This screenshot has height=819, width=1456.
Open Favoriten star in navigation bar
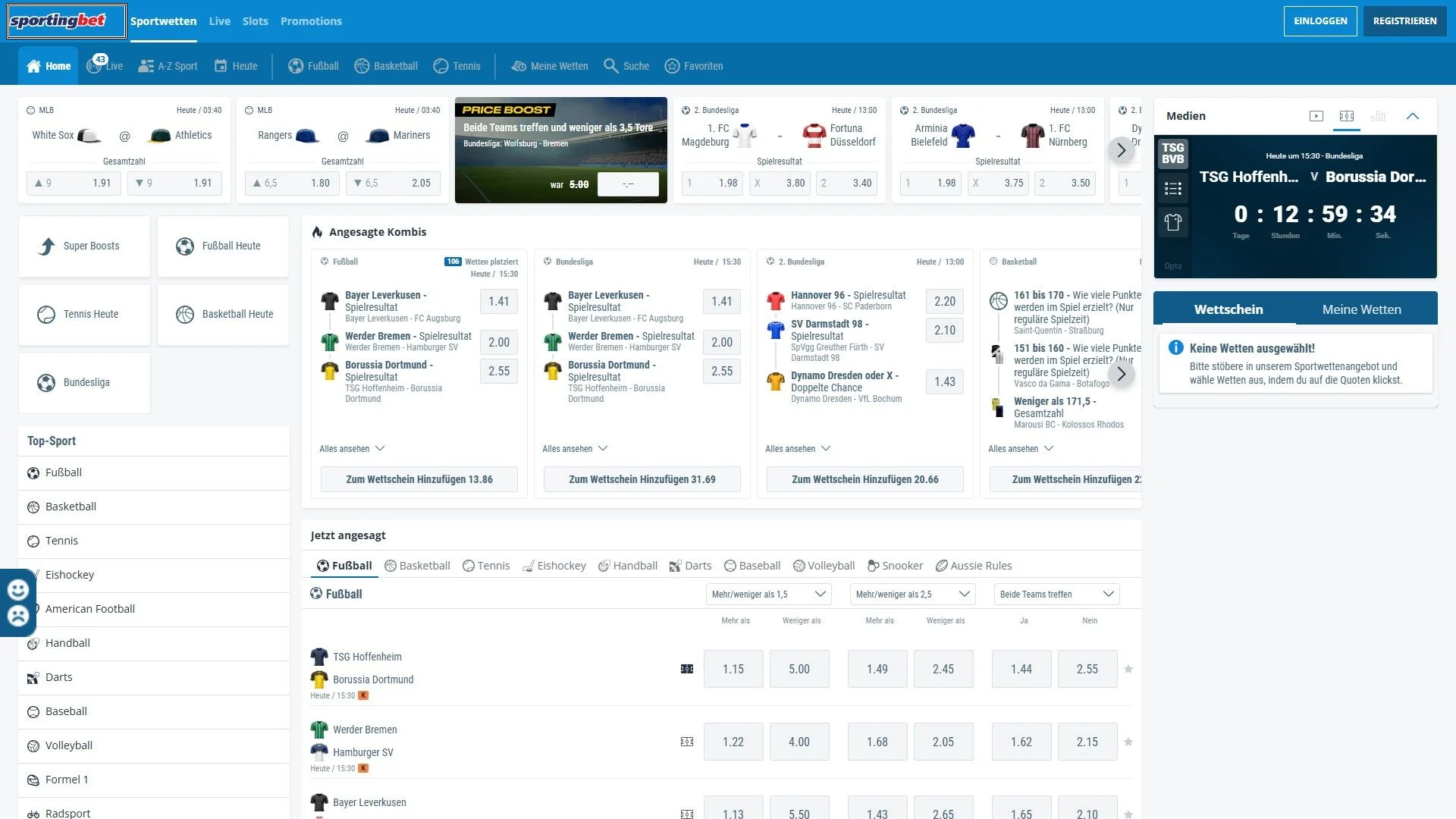coord(694,66)
